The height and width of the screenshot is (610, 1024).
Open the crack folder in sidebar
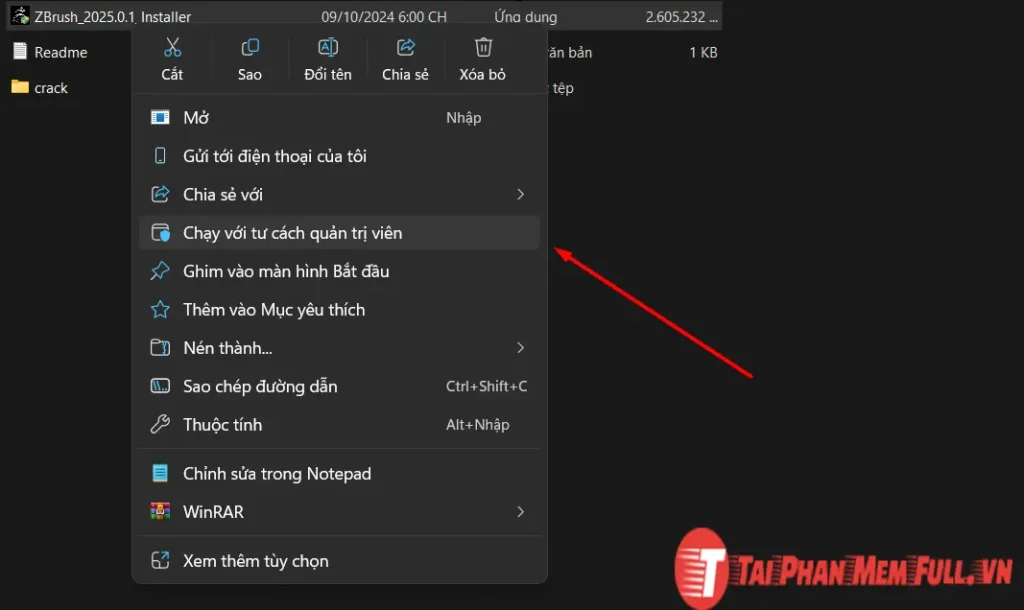[x=47, y=87]
